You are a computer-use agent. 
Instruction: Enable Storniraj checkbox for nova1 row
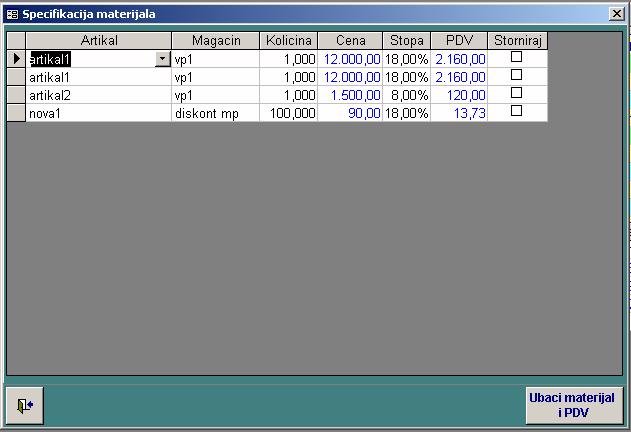click(x=516, y=111)
